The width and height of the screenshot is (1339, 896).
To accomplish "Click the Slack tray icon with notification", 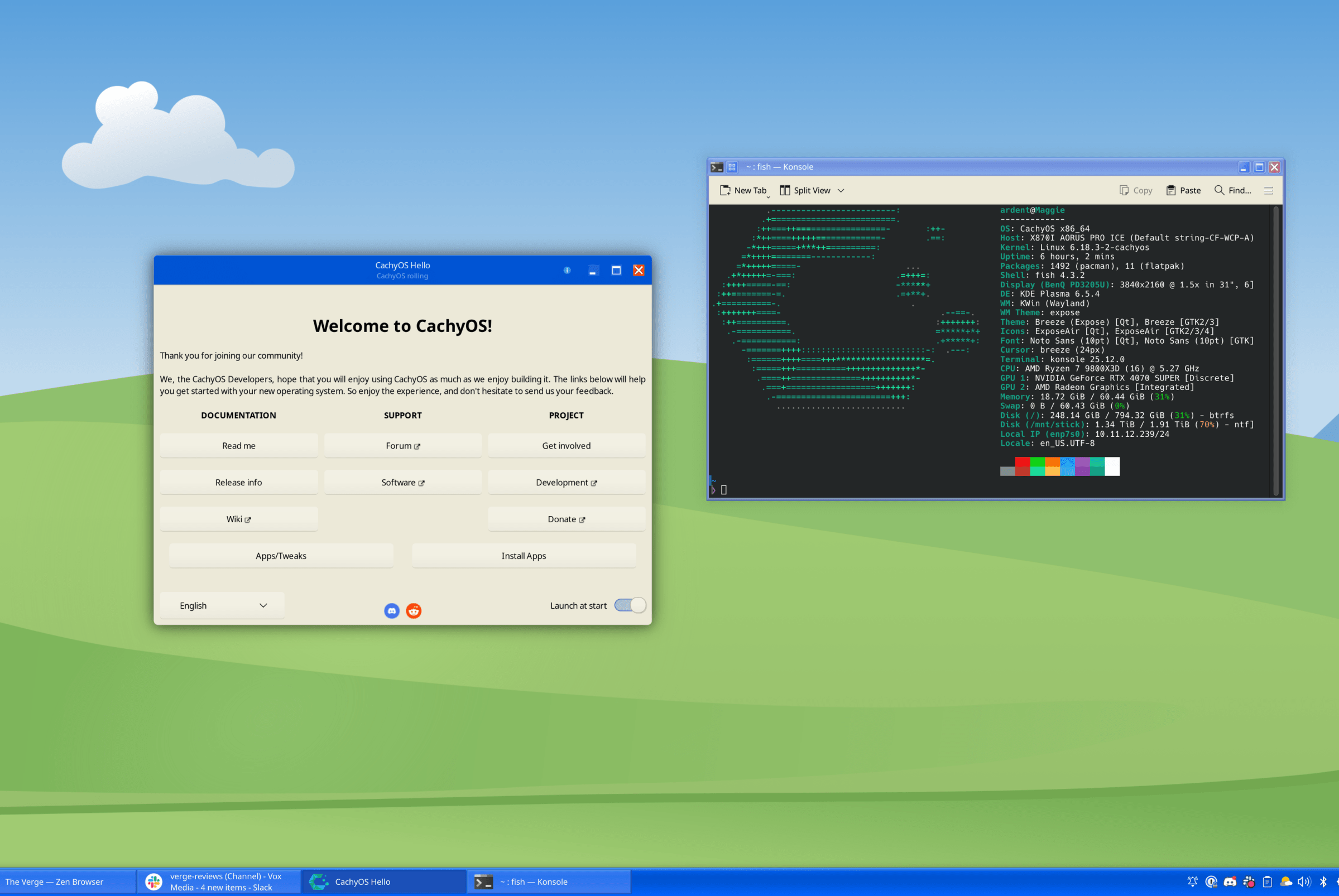I will tap(1248, 881).
